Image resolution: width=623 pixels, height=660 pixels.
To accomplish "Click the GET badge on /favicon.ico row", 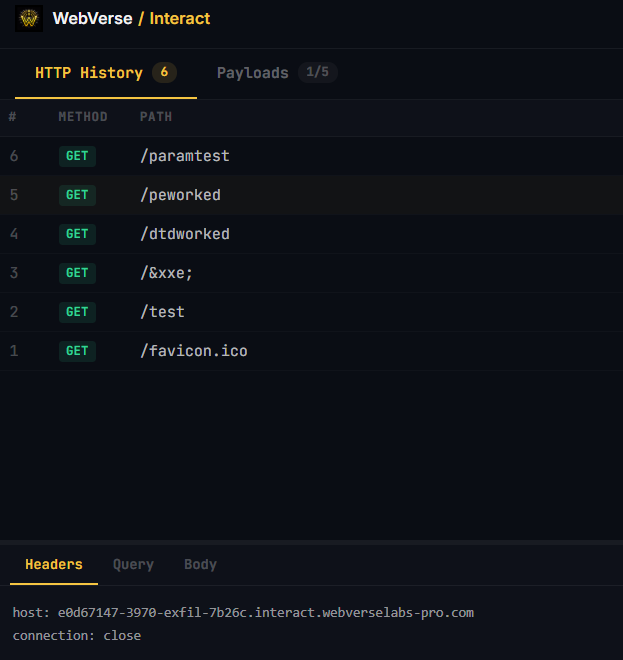I will coord(77,351).
